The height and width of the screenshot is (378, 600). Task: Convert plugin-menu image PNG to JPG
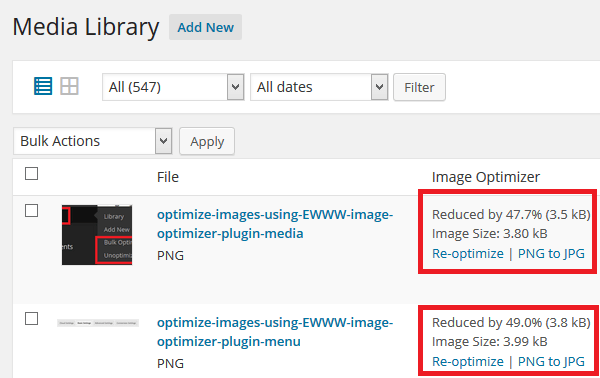click(x=551, y=361)
